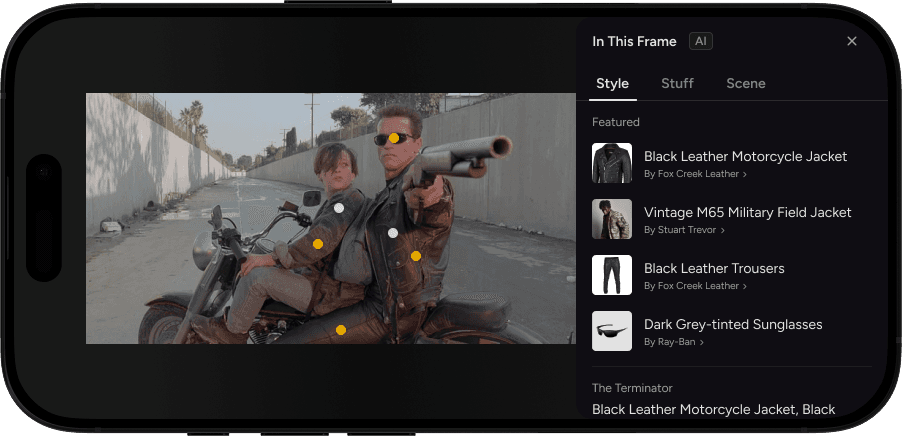Image resolution: width=902 pixels, height=436 pixels.
Task: Tap the yellow hotspot on boy's jacket
Action: 318,244
